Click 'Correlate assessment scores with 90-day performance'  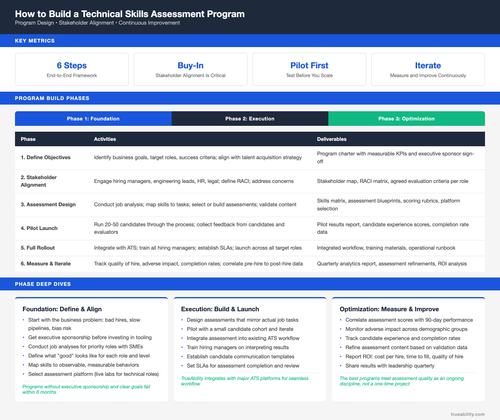409,320
